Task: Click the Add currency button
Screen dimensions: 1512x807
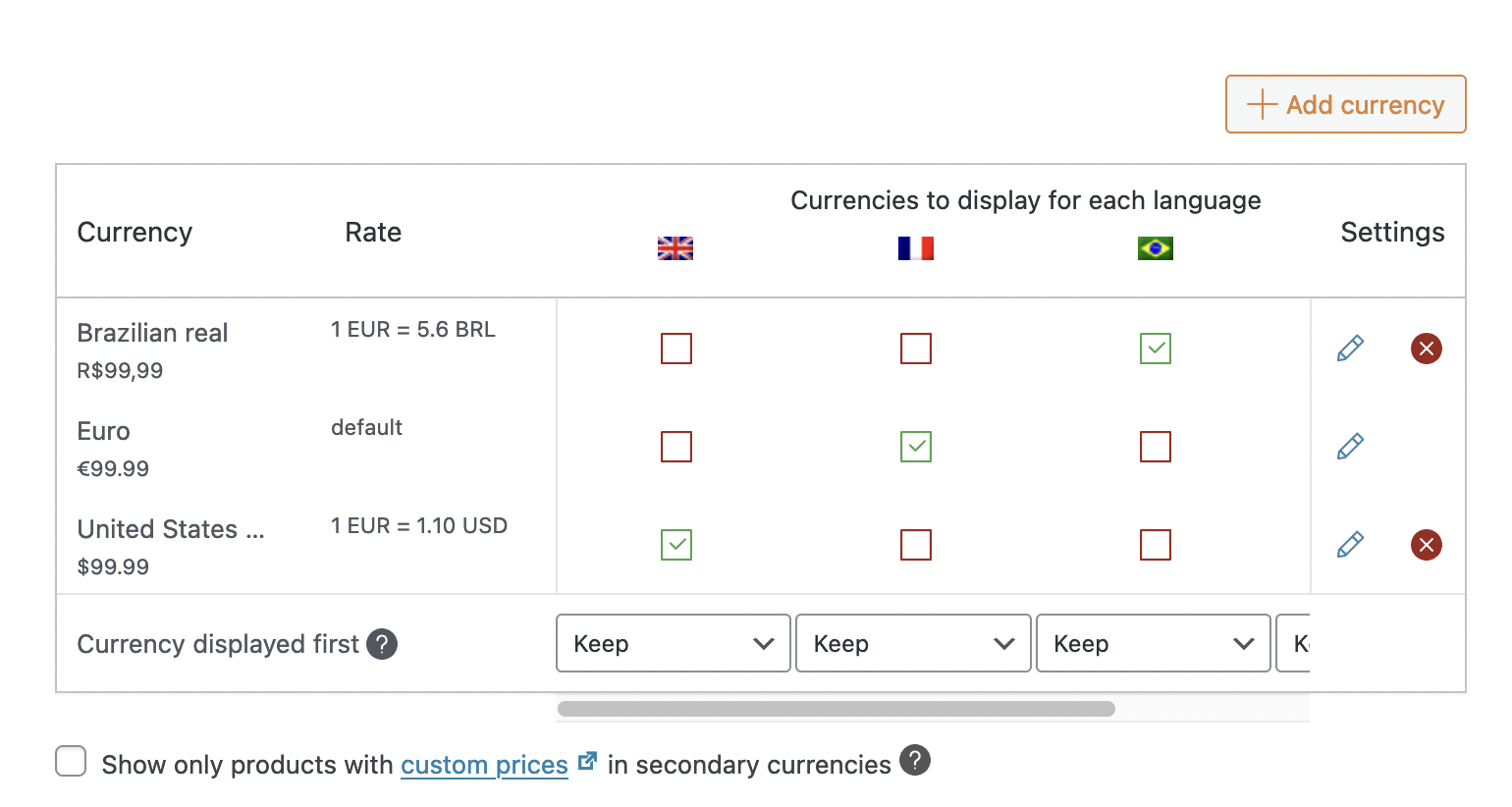Action: pyautogui.click(x=1345, y=104)
